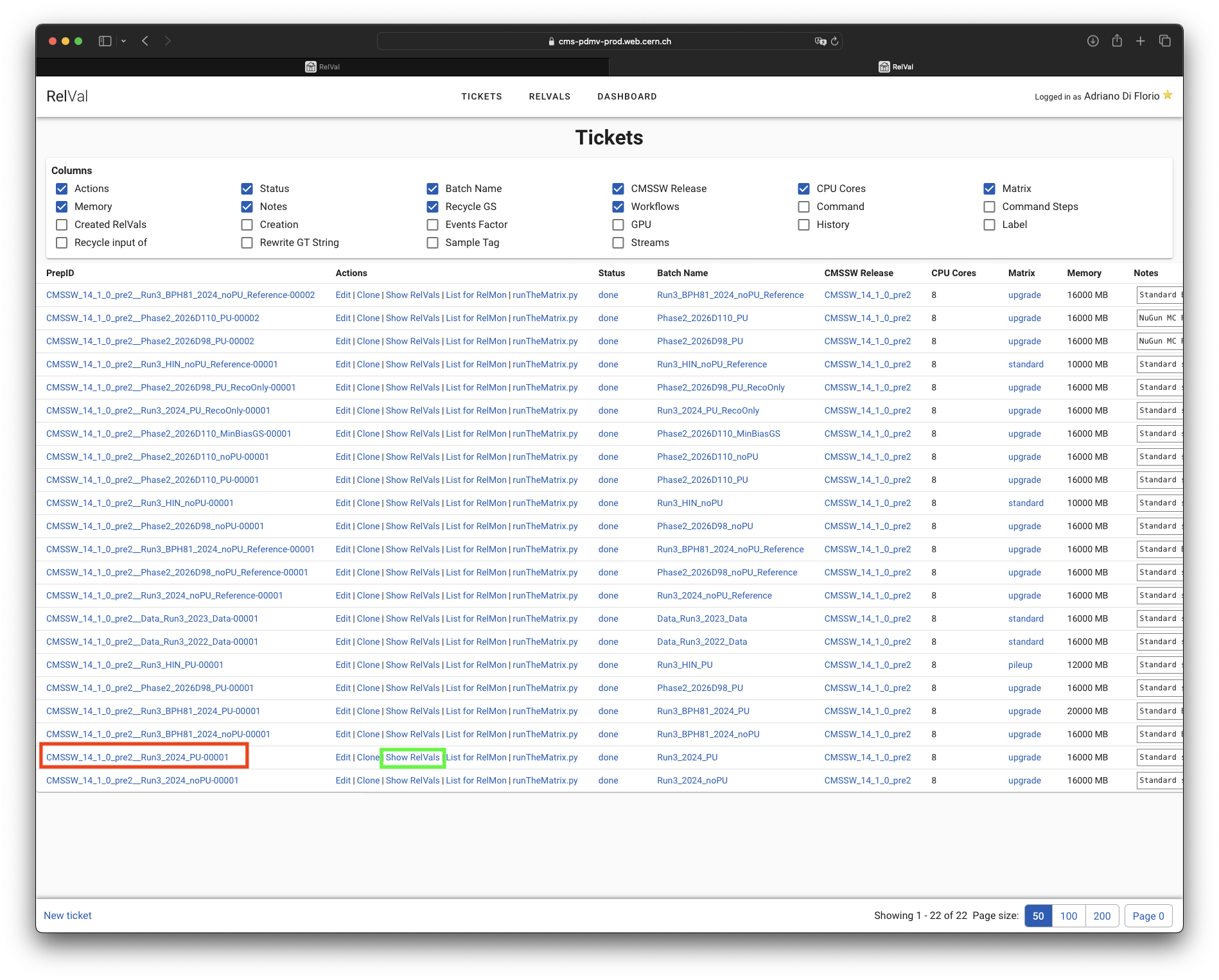Open the Page 0 selector
The height and width of the screenshot is (980, 1219).
point(1148,916)
